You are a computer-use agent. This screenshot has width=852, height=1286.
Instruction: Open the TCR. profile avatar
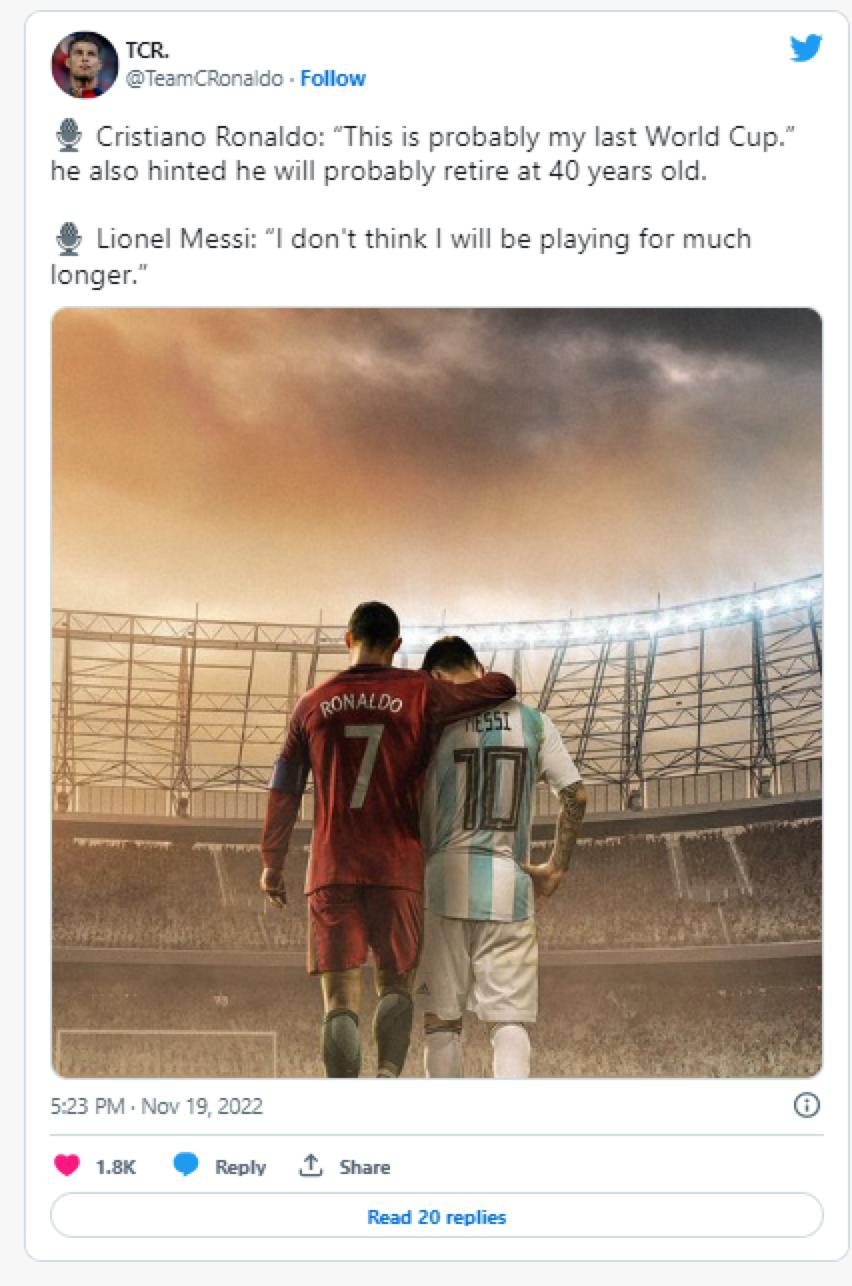(x=84, y=64)
